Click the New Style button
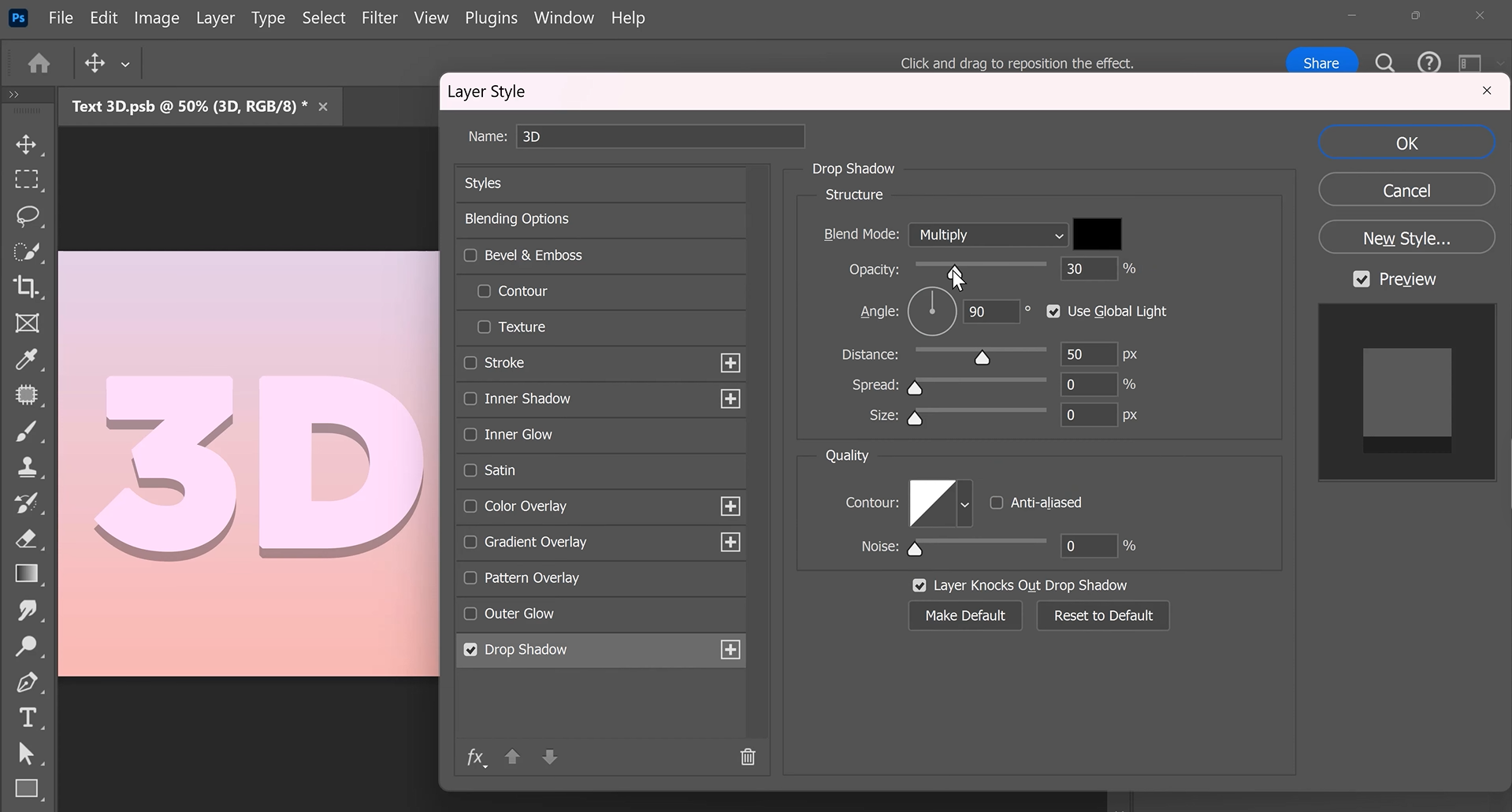This screenshot has width=1512, height=812. click(1406, 238)
